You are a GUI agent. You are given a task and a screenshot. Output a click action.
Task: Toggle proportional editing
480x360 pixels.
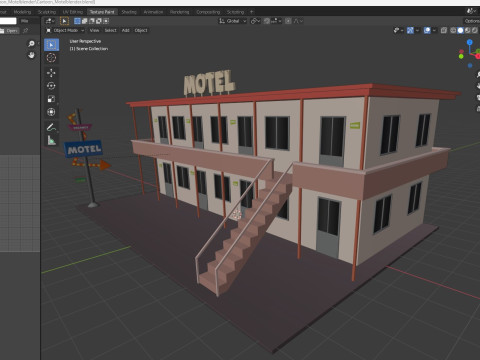(x=288, y=21)
